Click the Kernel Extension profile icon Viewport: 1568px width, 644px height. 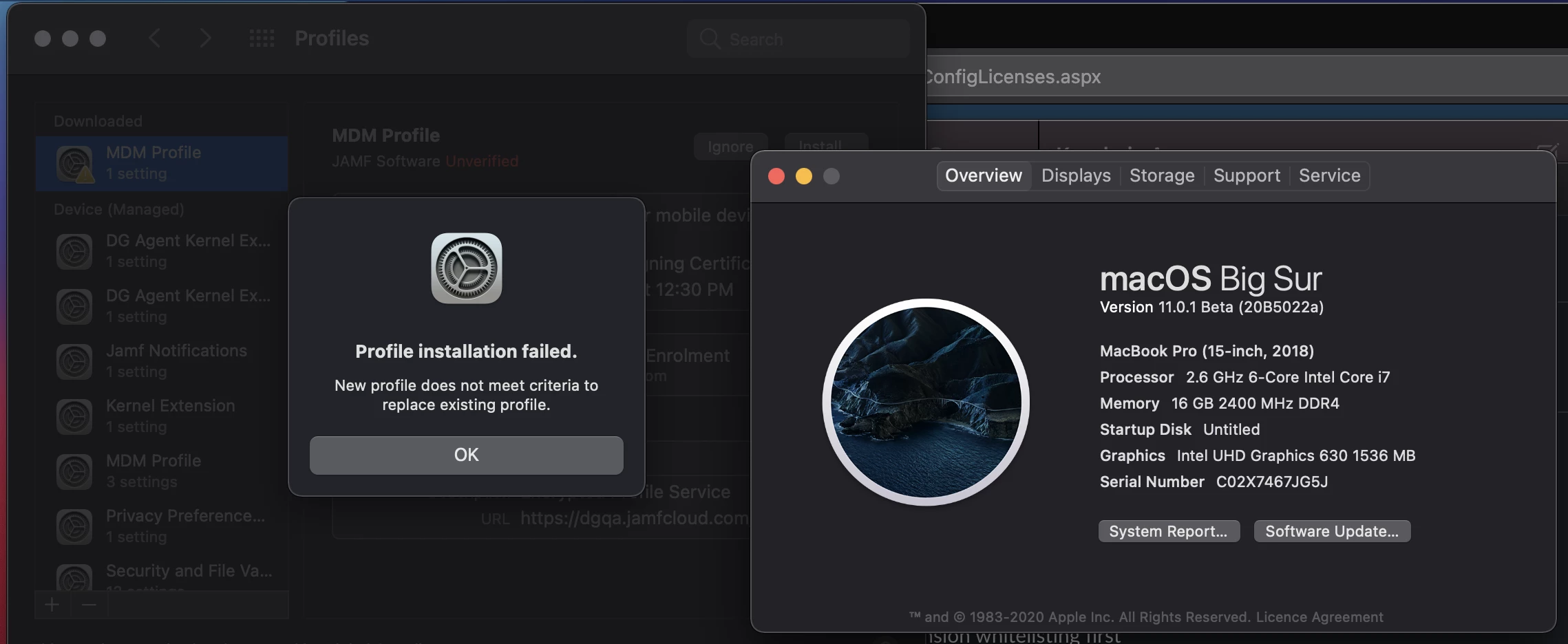[74, 416]
